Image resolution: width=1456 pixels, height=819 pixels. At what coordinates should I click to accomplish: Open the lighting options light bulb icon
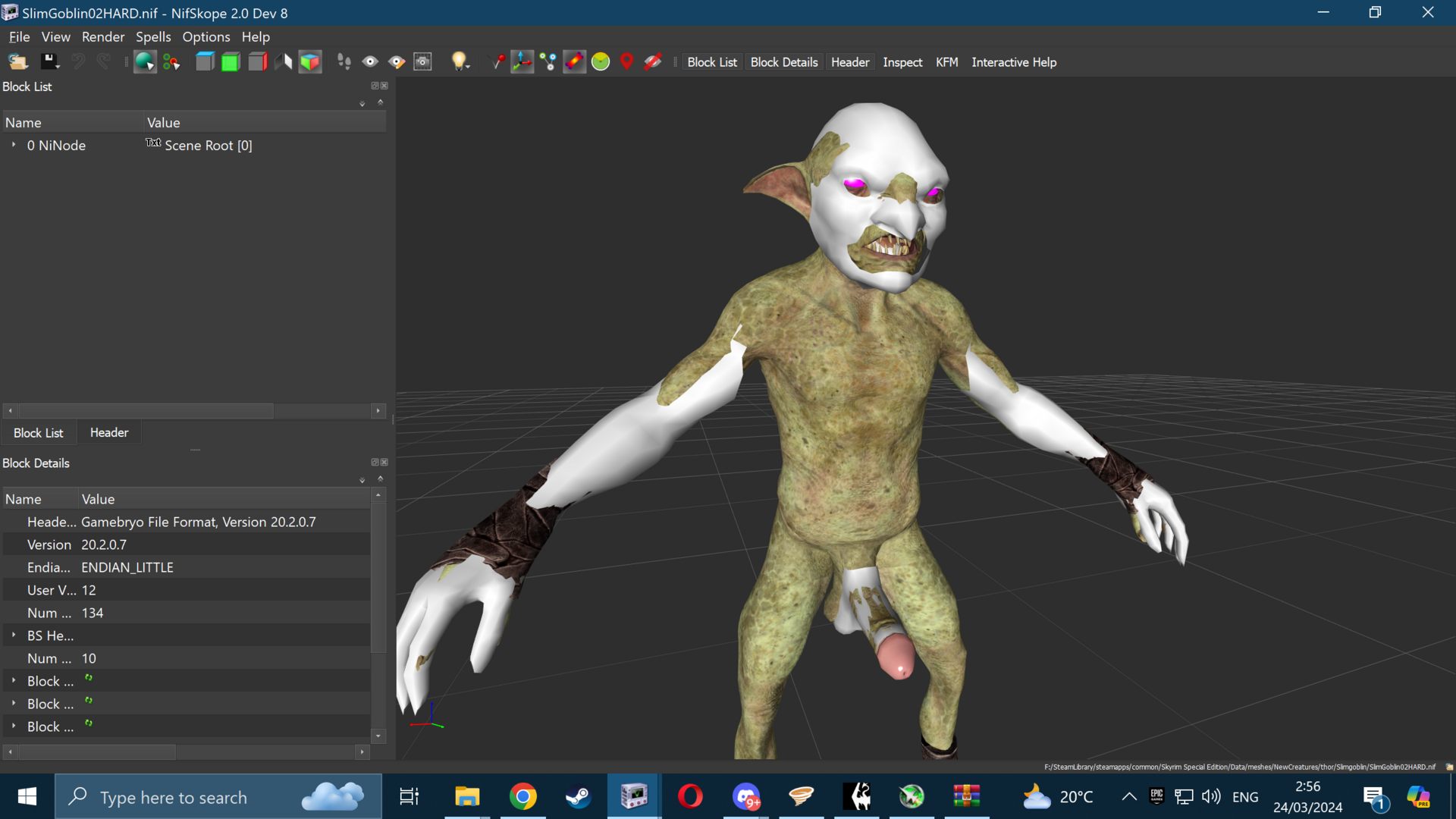click(x=458, y=62)
